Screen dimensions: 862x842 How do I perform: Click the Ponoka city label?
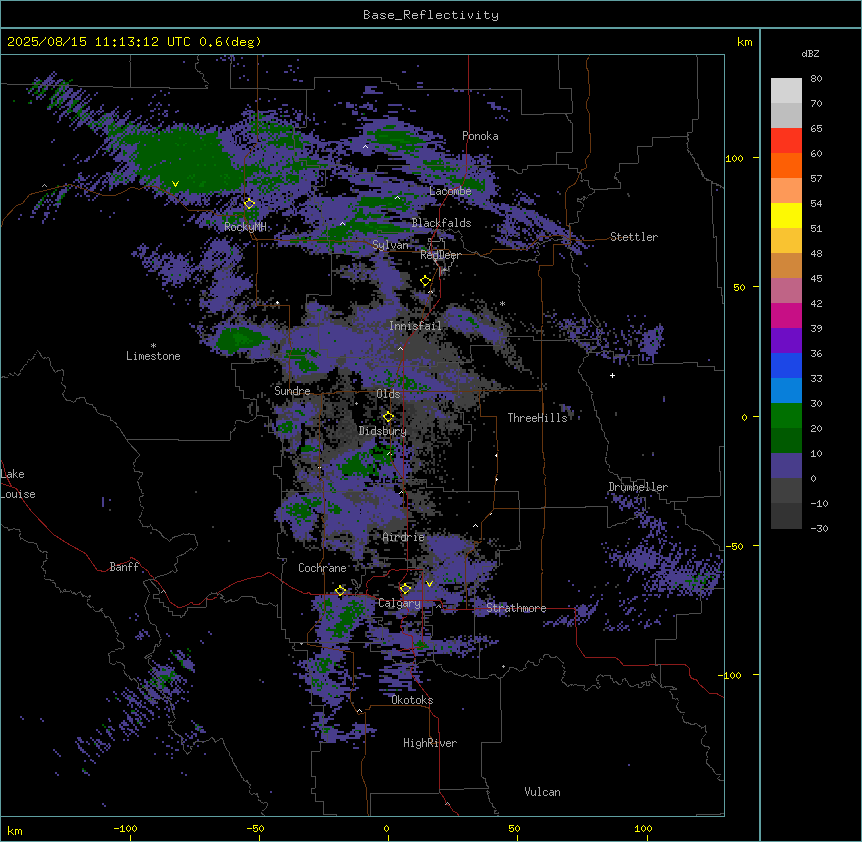pos(480,136)
